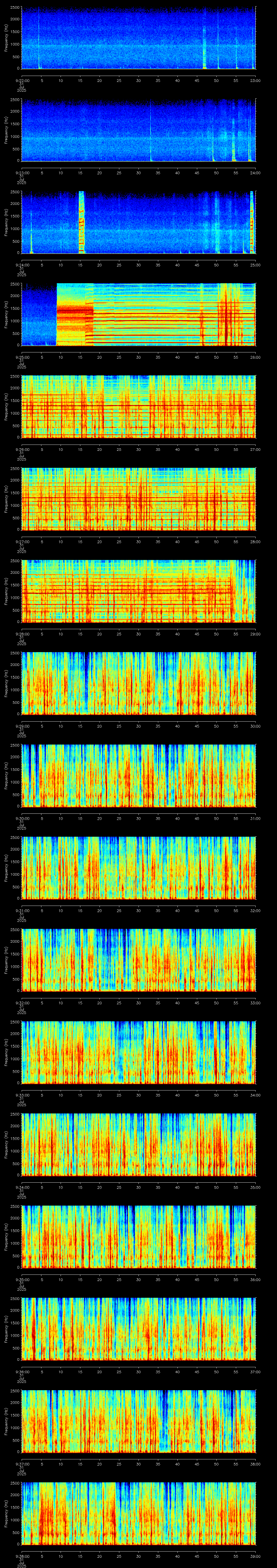Click the 32:00 end time label
The image size is (277, 1568).
[255, 910]
